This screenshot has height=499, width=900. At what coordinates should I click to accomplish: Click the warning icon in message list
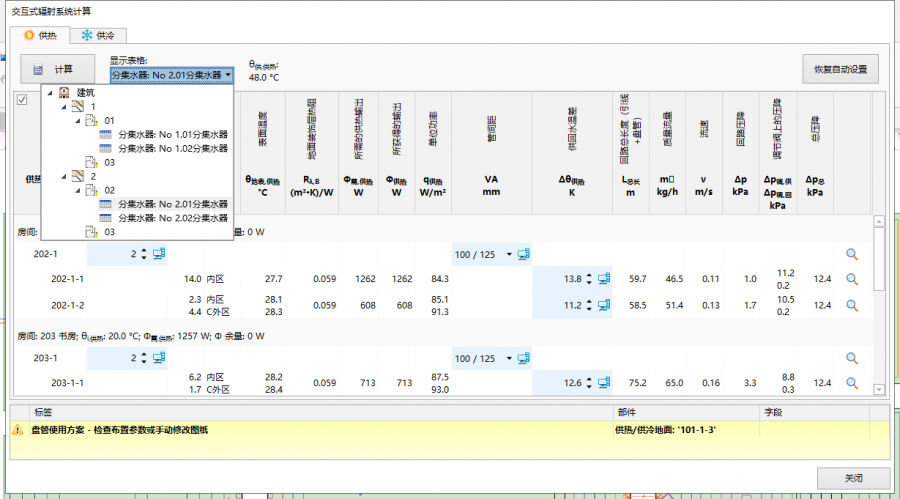(x=17, y=430)
